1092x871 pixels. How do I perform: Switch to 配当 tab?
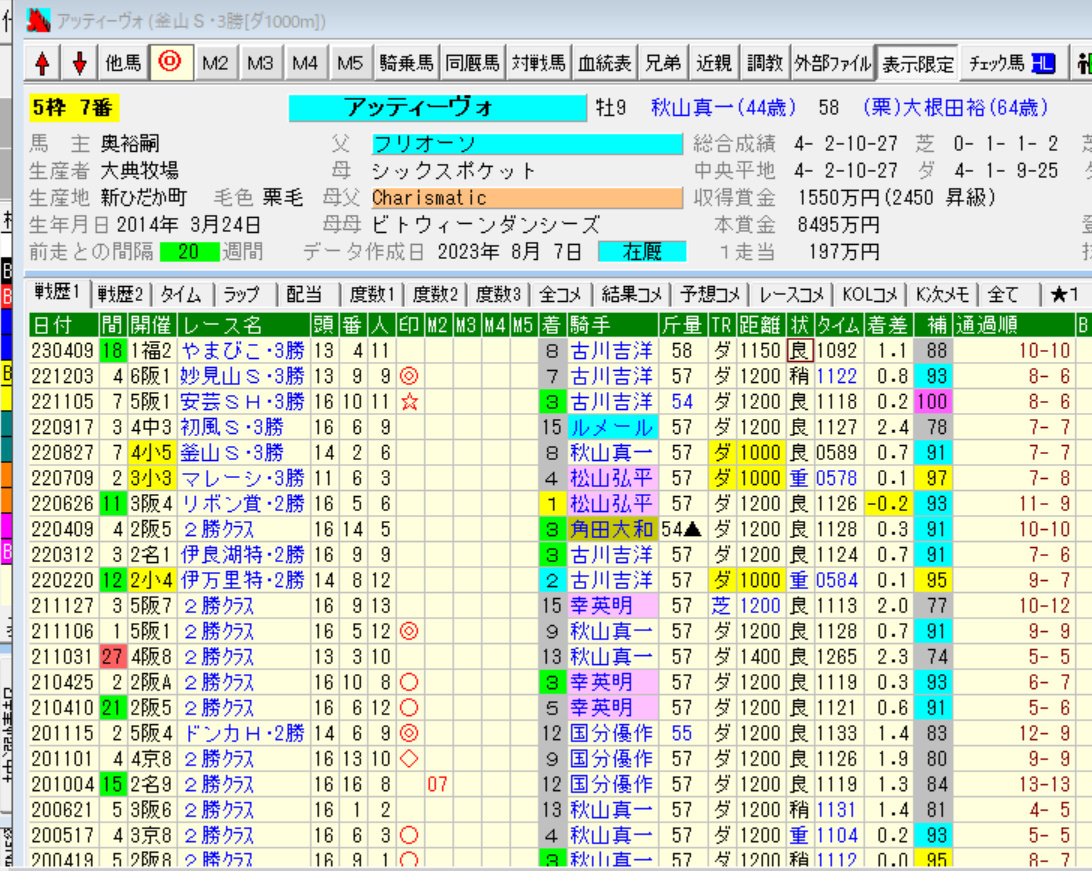pyautogui.click(x=304, y=295)
